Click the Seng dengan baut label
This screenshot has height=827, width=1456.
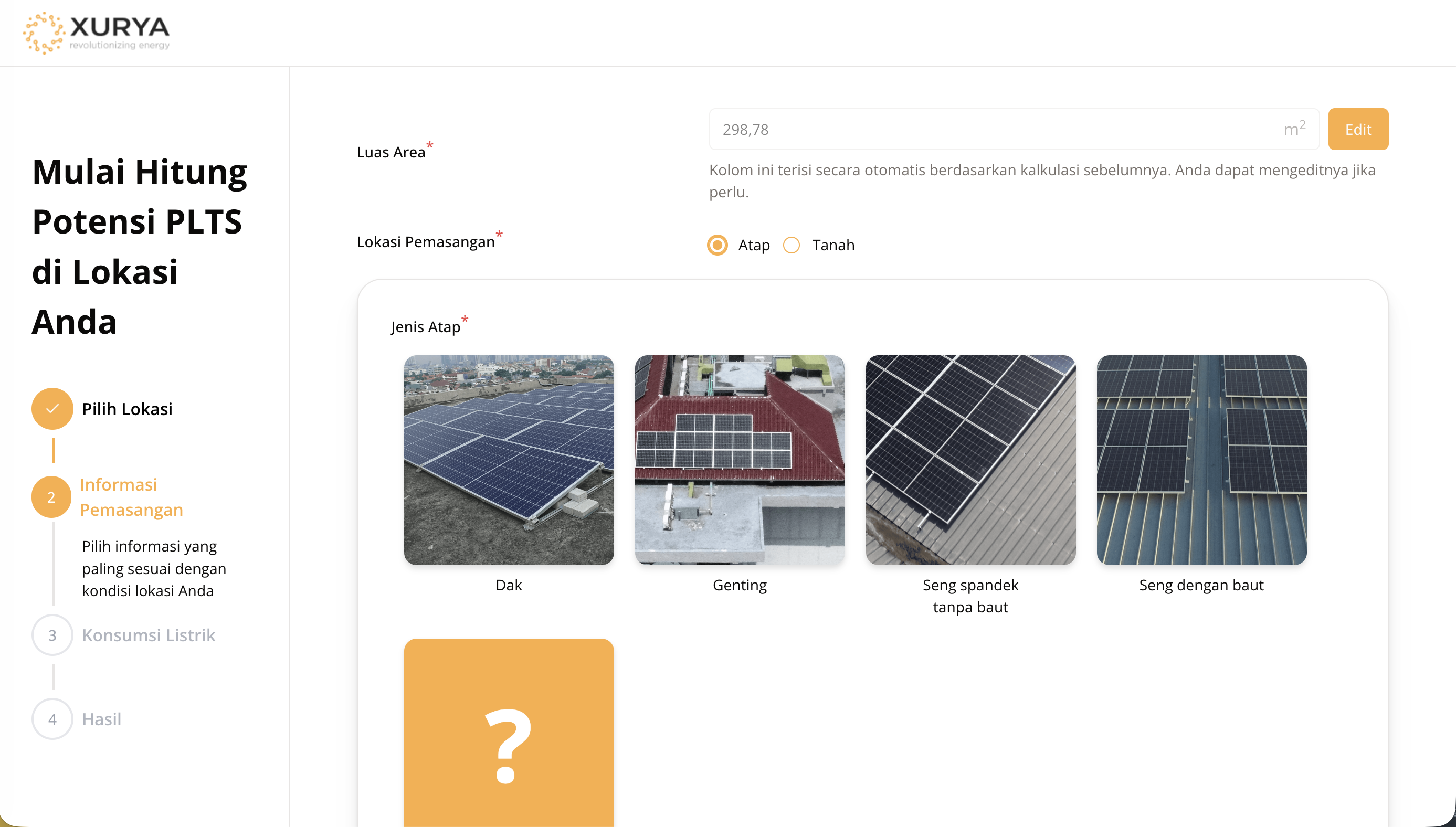(1201, 585)
